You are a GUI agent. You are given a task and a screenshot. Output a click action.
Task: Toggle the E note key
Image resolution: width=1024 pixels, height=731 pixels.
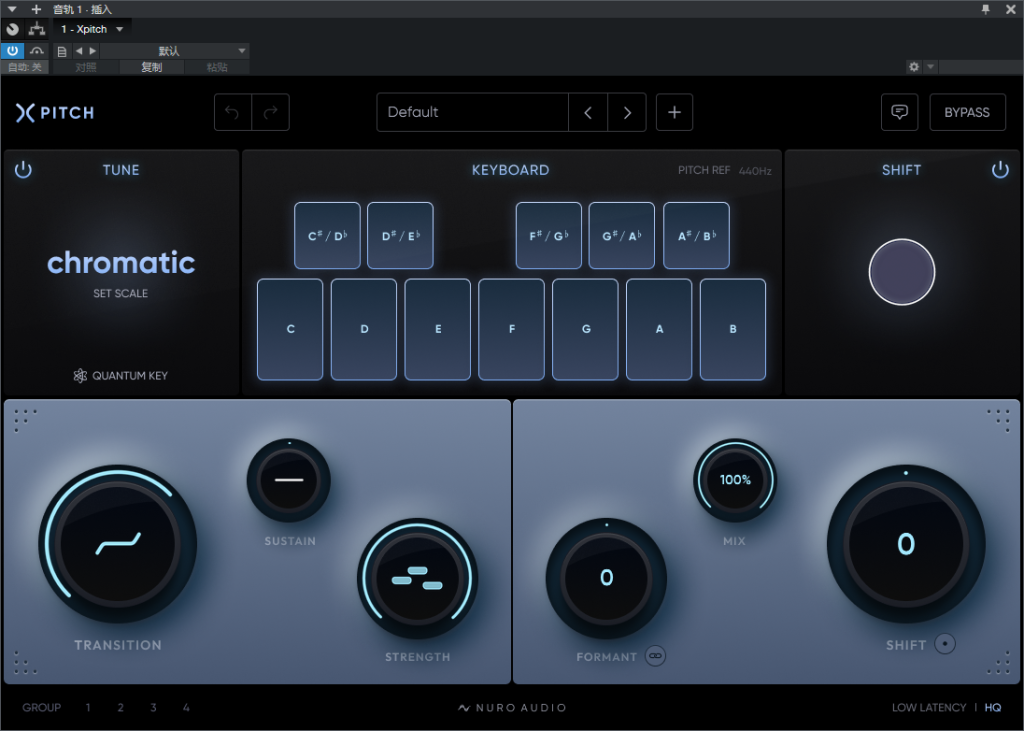point(438,329)
